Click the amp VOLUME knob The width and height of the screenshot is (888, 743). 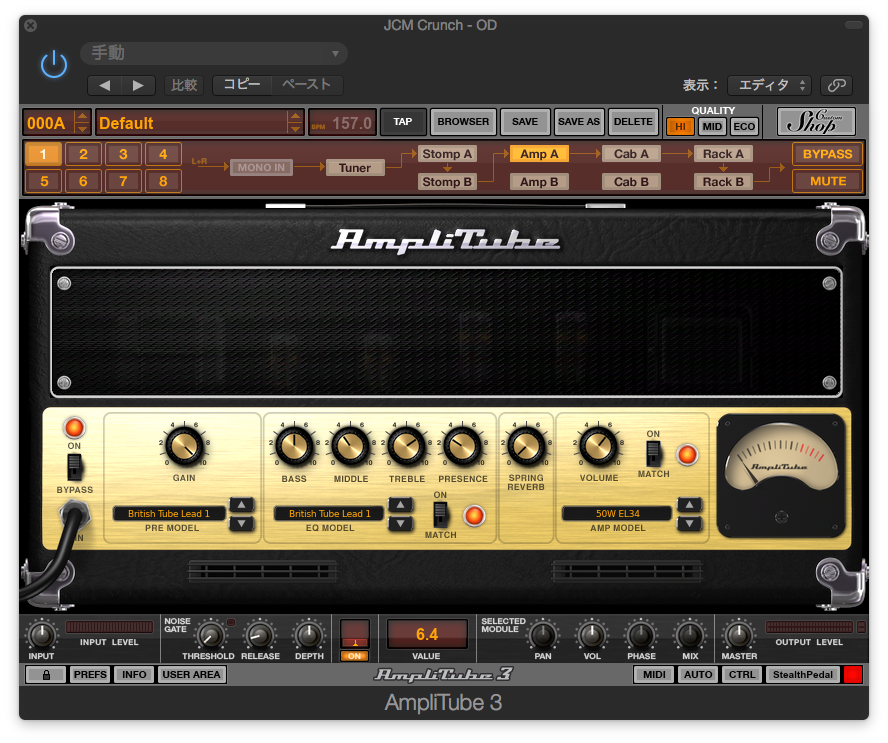tap(598, 445)
